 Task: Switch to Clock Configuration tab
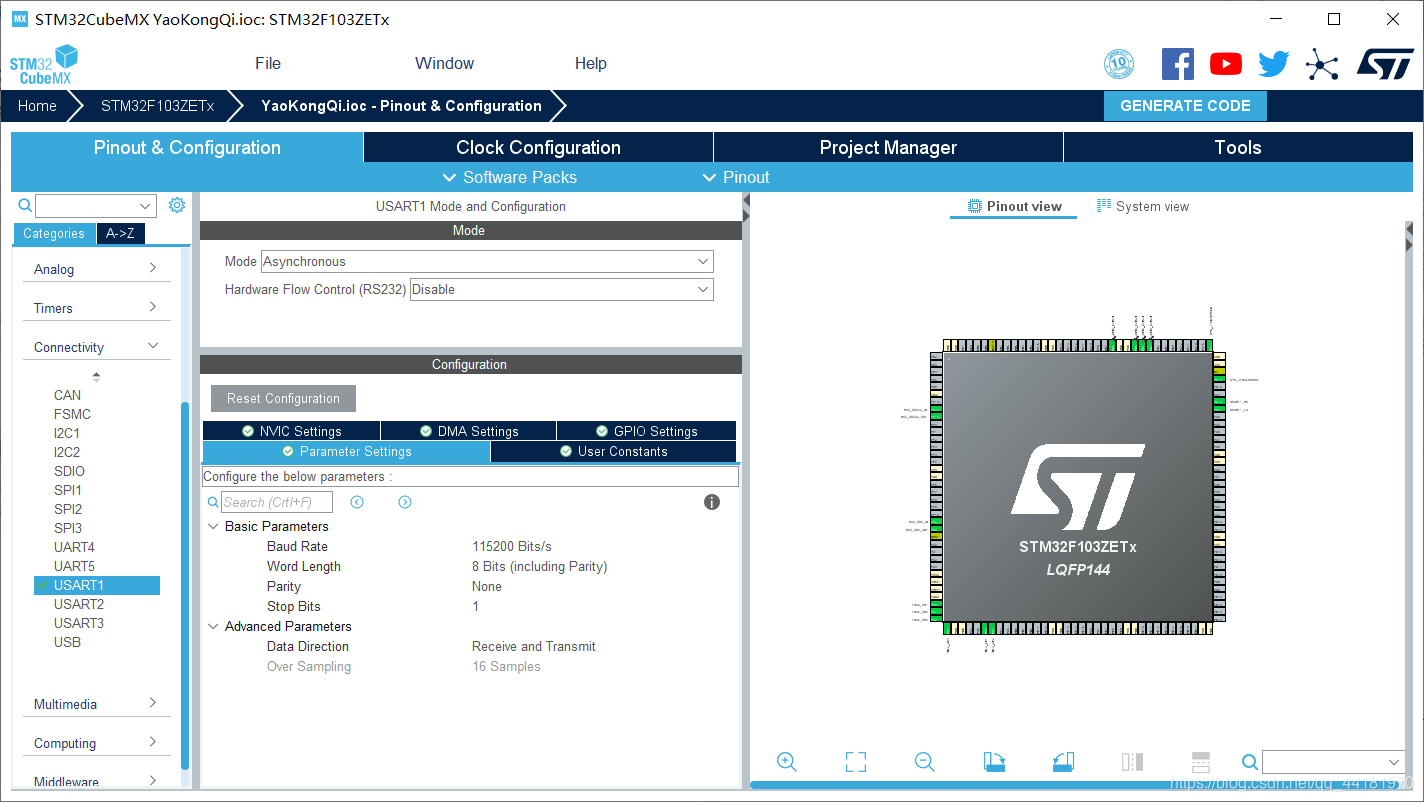click(x=538, y=147)
